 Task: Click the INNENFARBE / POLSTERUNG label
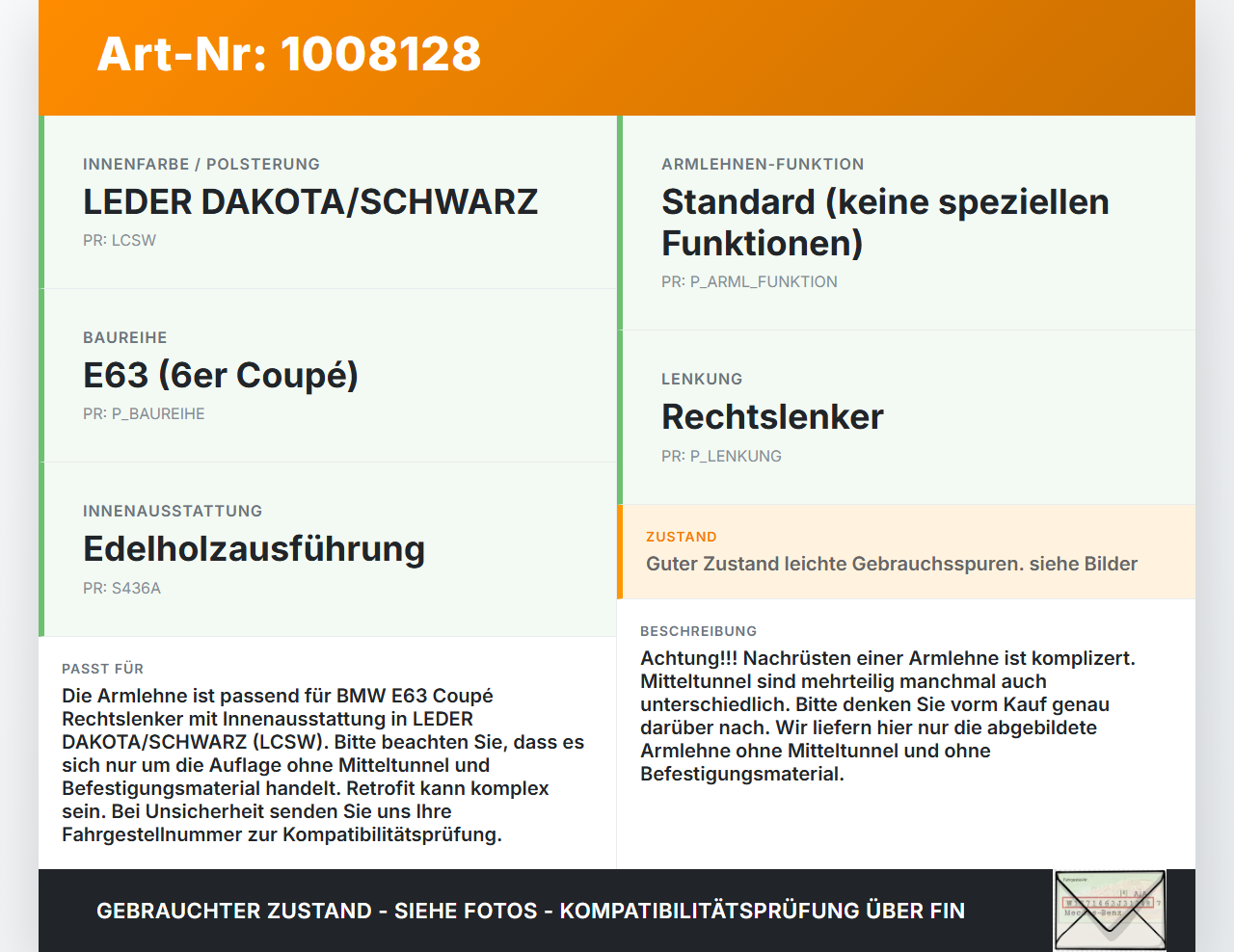pos(201,164)
